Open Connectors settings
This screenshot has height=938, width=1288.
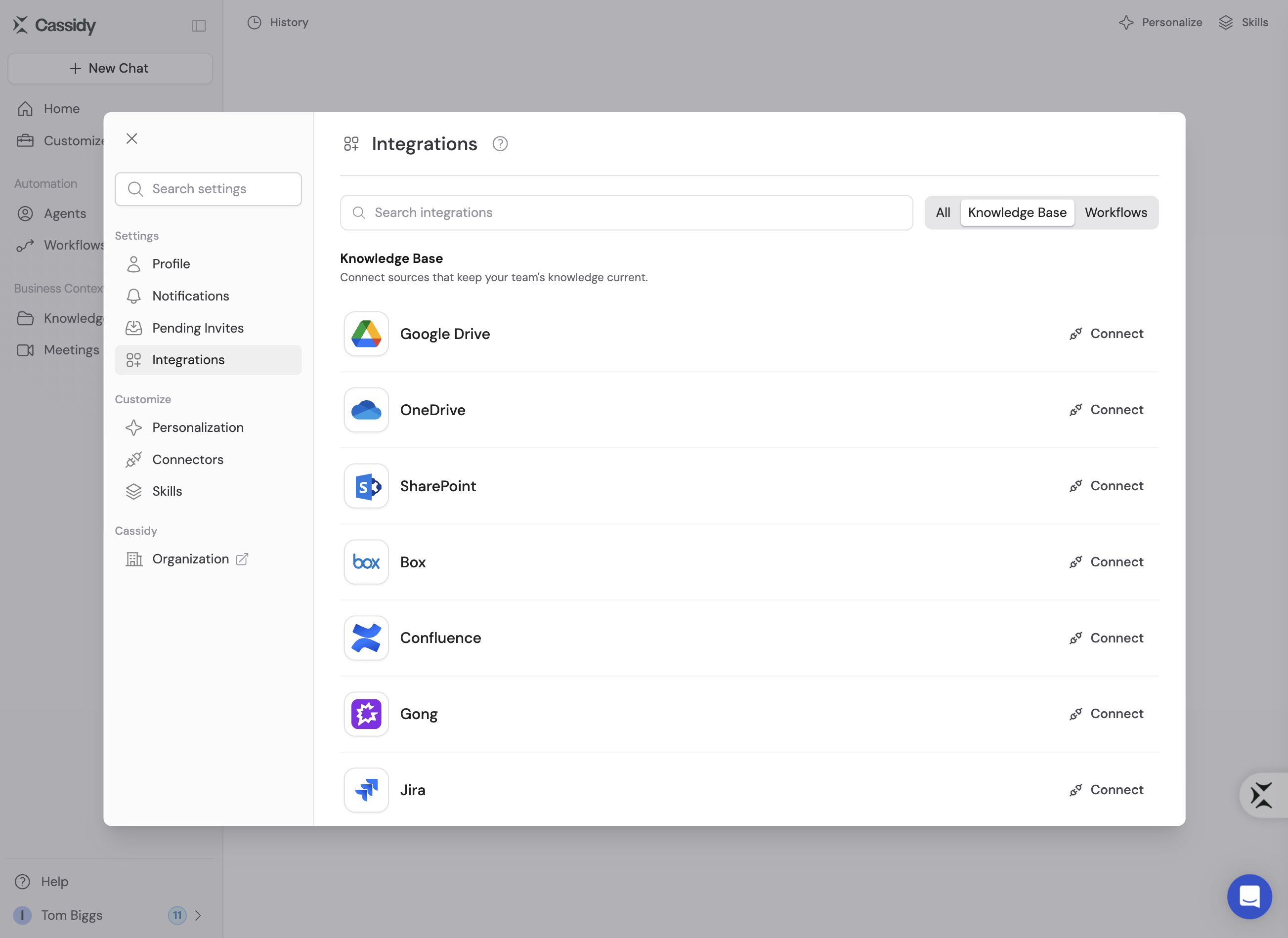click(208, 459)
